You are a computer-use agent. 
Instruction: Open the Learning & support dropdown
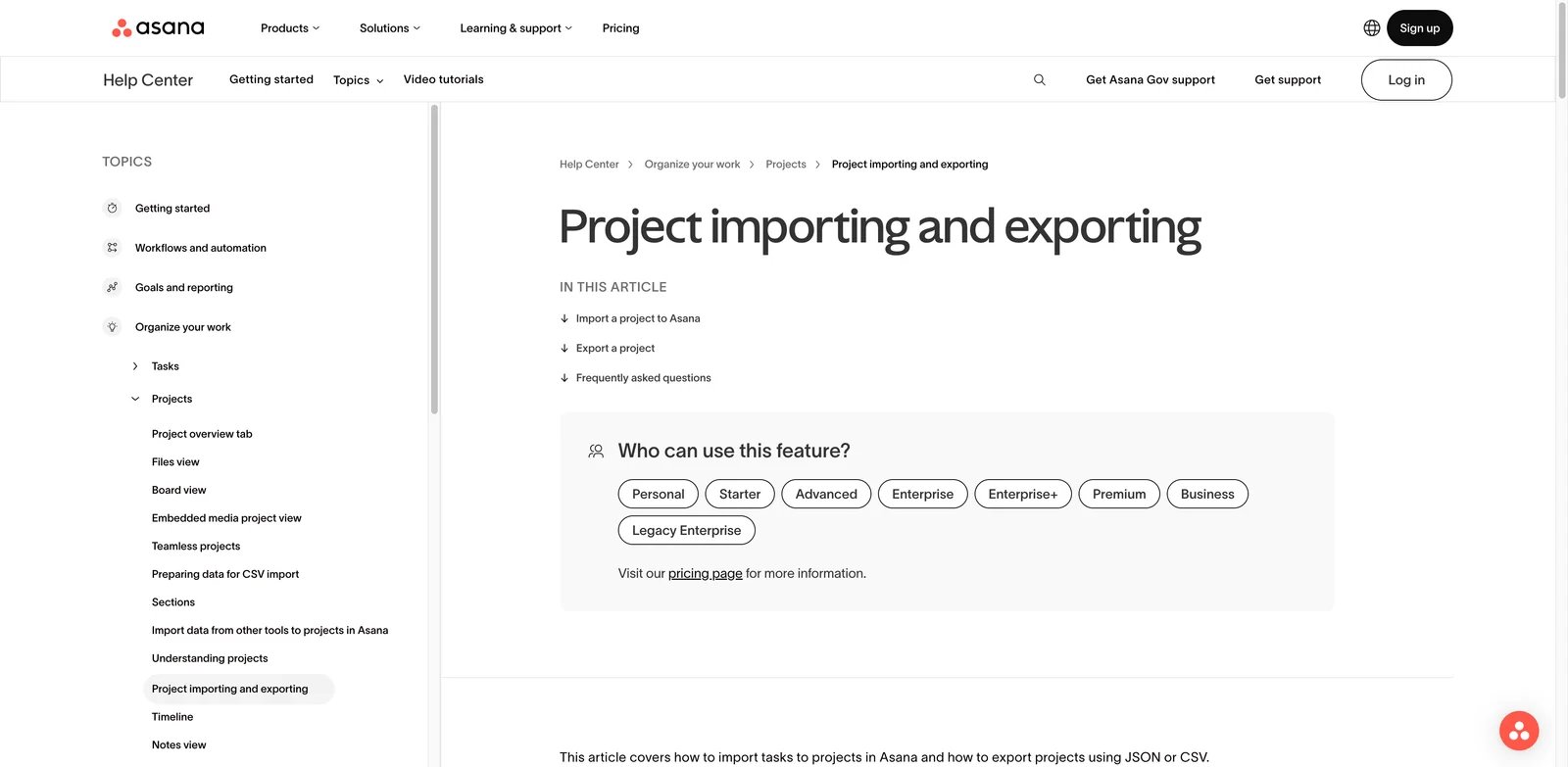[x=515, y=28]
